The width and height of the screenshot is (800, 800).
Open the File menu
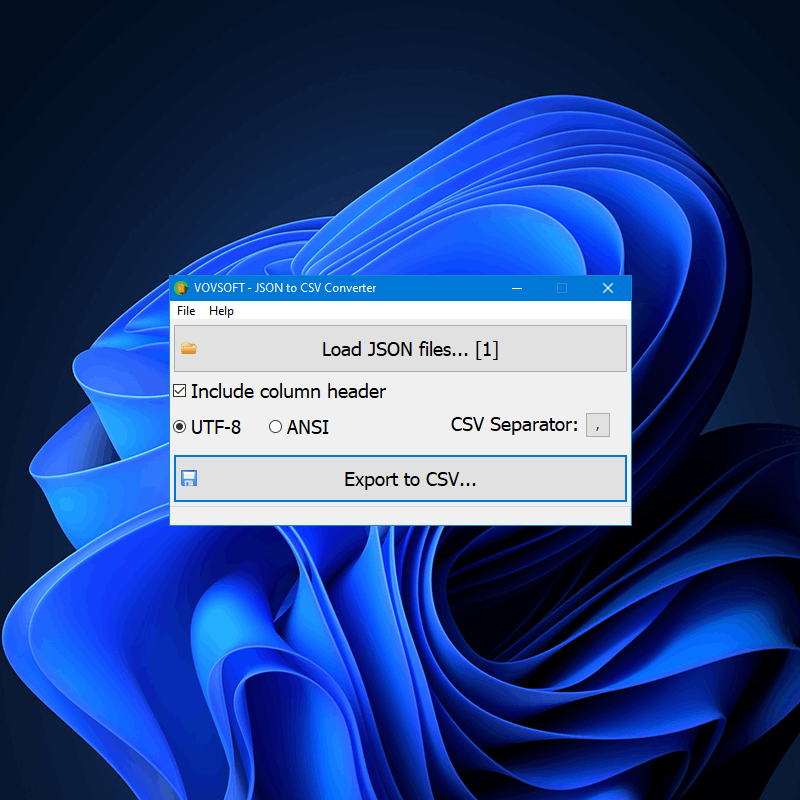(x=186, y=311)
